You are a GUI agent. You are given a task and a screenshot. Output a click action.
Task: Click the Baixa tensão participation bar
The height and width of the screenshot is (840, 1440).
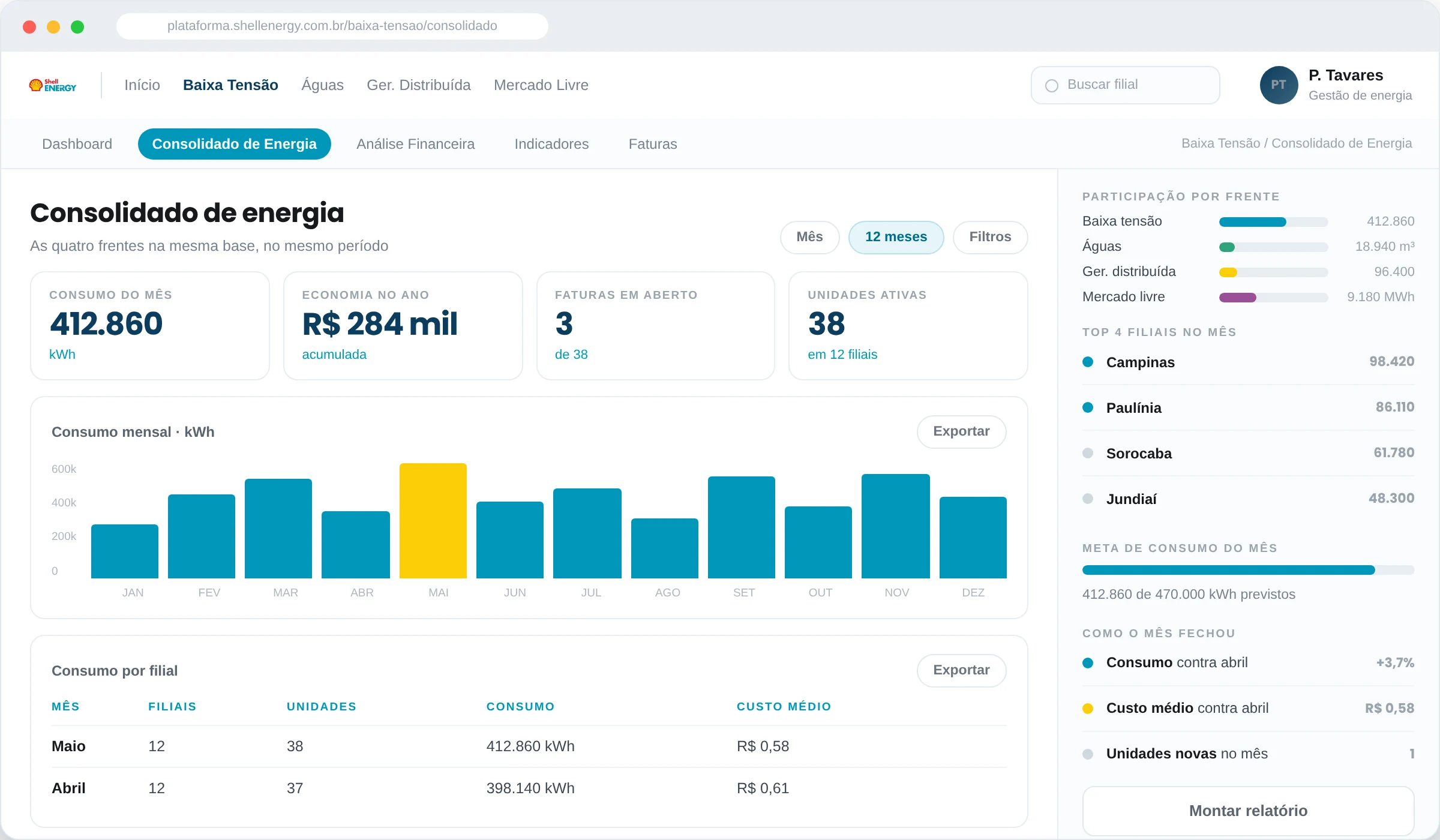click(x=1273, y=222)
